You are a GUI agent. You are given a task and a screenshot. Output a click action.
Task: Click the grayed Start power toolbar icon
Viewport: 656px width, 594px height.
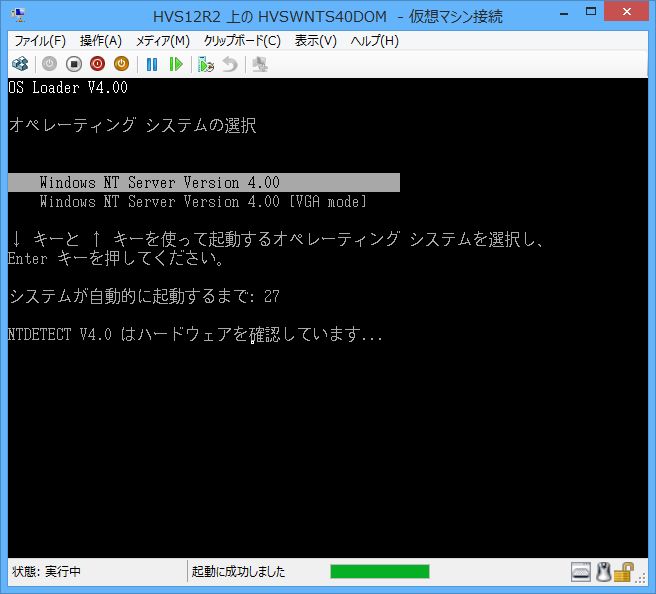[x=49, y=64]
